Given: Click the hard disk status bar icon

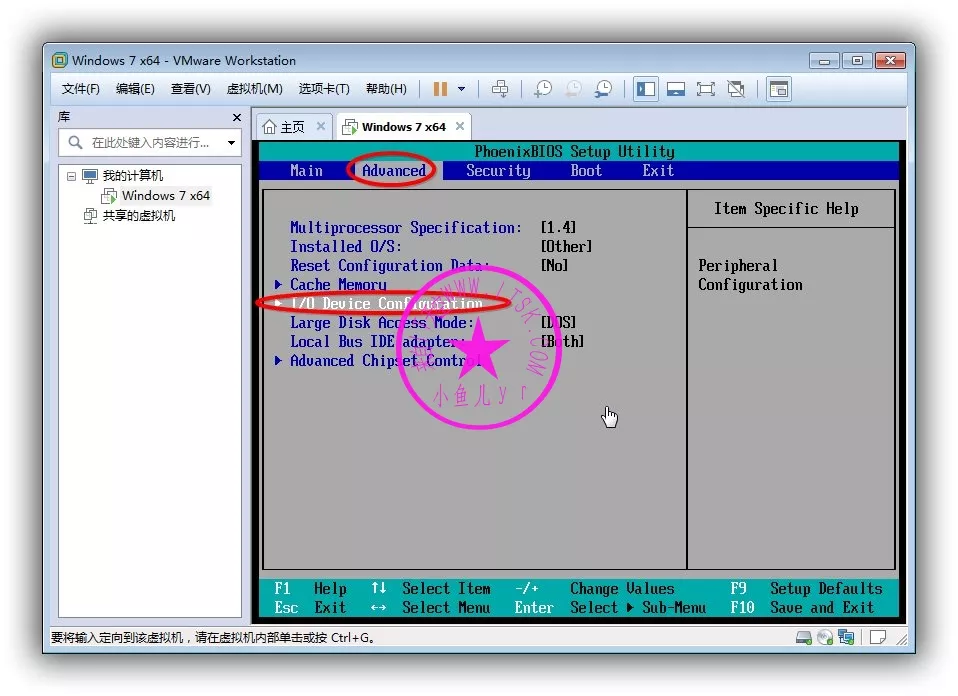Looking at the screenshot, I should (804, 637).
